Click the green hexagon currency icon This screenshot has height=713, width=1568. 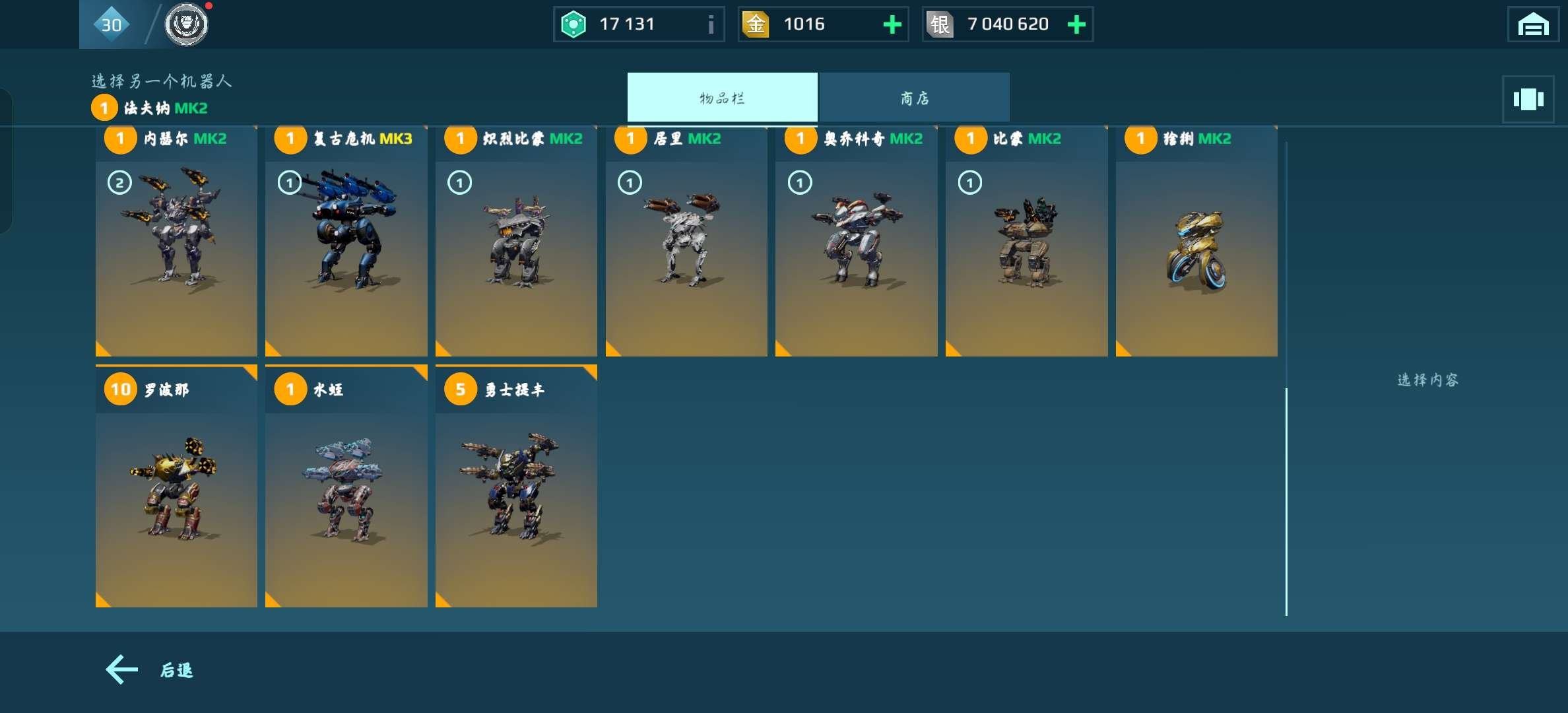pos(573,24)
